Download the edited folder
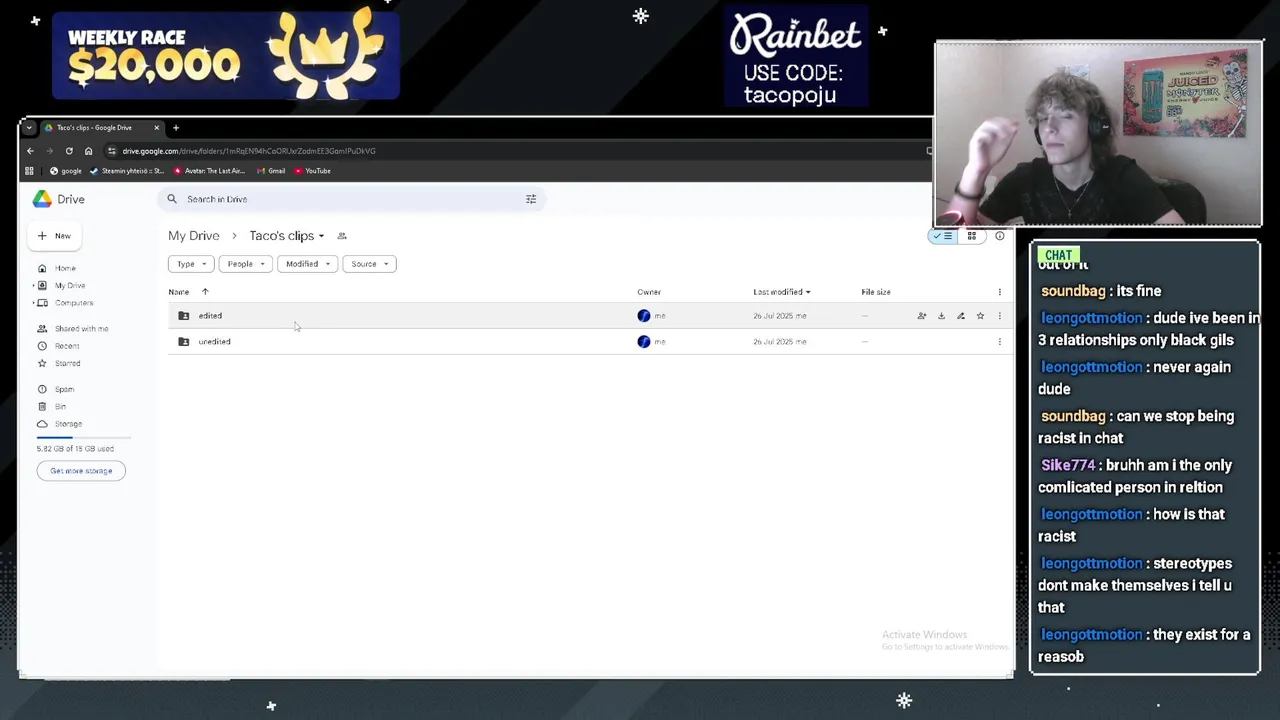1280x720 pixels. coord(941,316)
